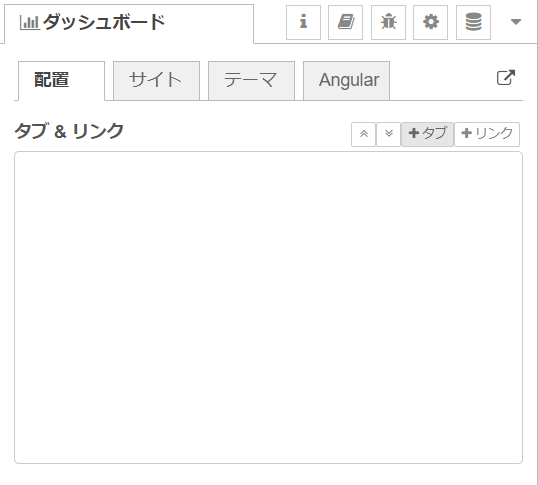The height and width of the screenshot is (485, 538).
Task: Open dashboard in new window icon
Action: (x=506, y=78)
